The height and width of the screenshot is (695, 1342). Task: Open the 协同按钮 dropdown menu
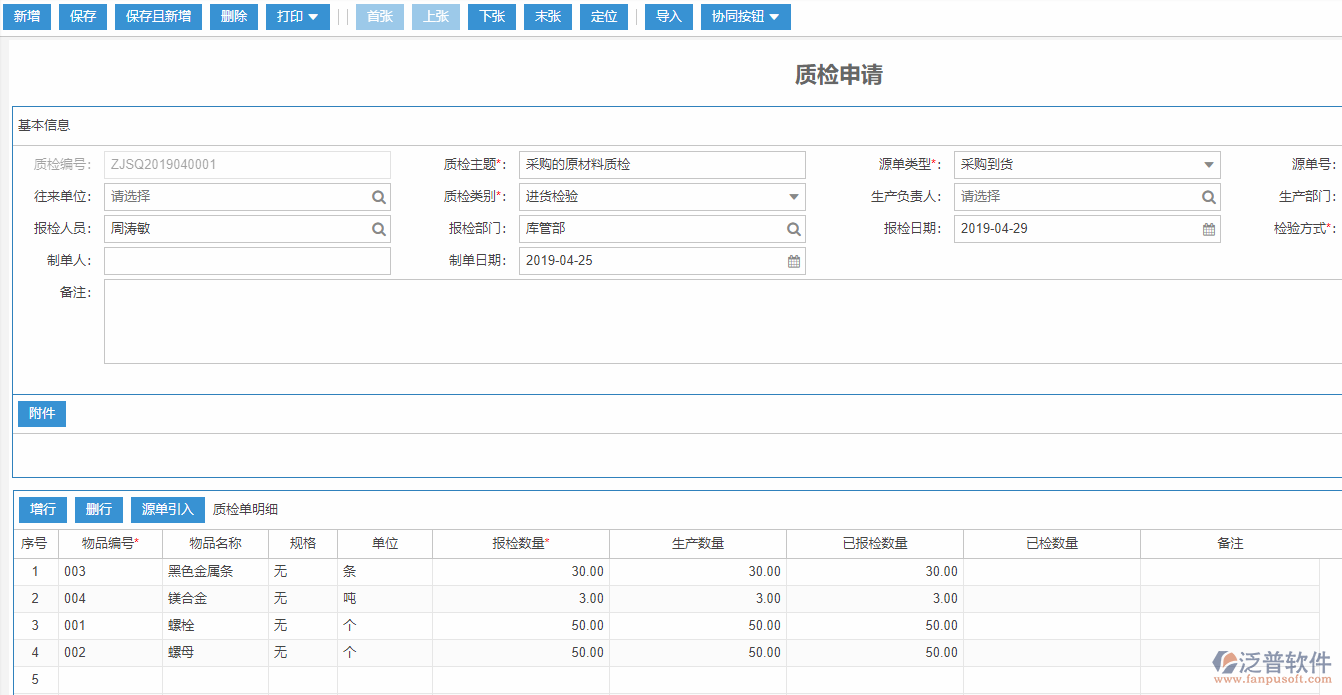click(x=745, y=17)
